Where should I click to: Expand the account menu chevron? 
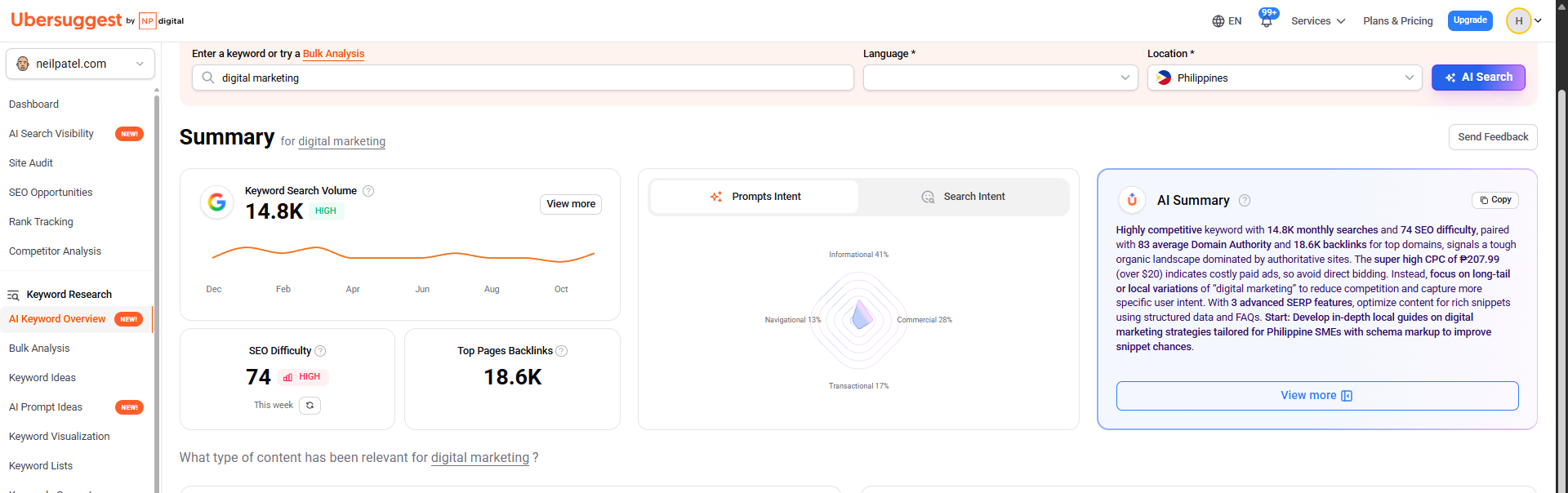1538,21
